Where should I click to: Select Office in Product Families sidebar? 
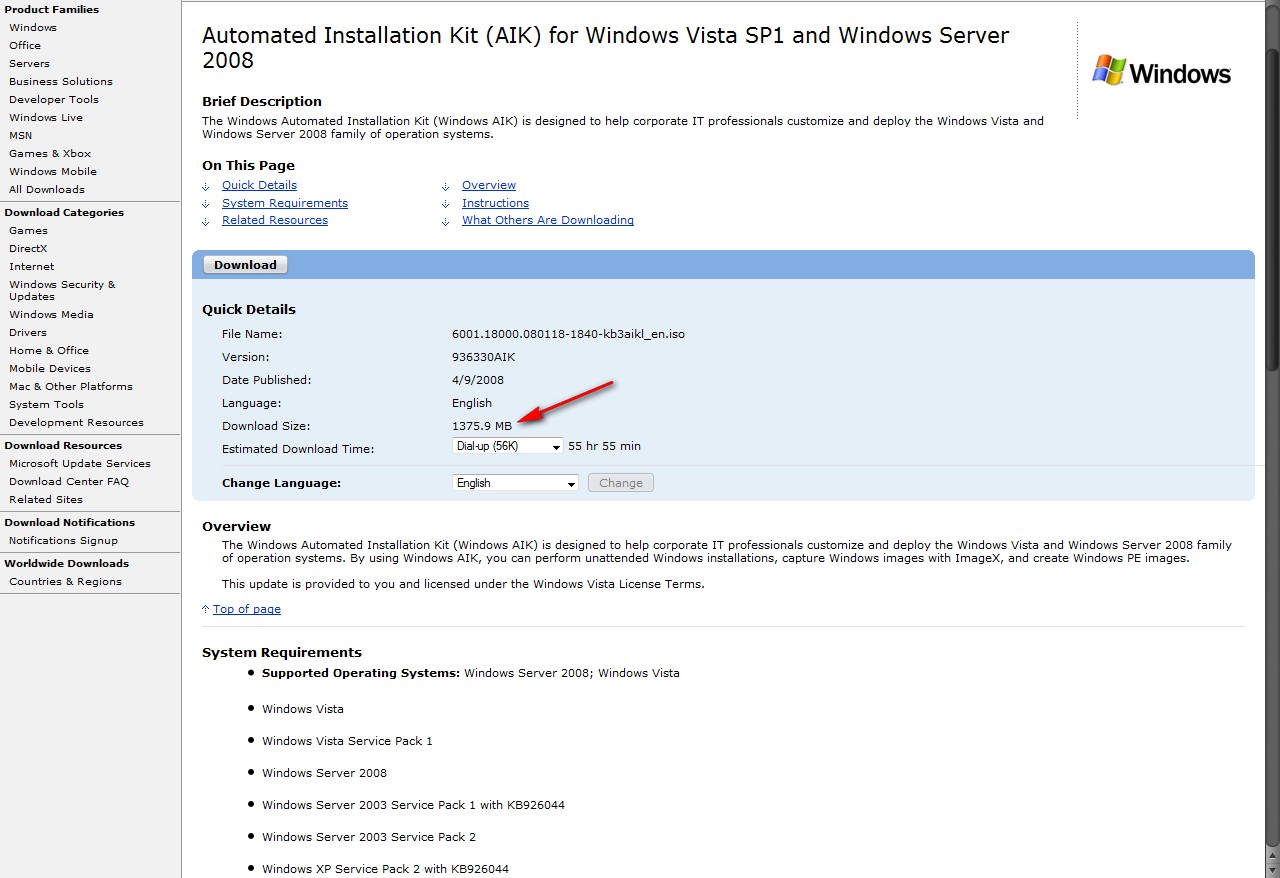coord(25,46)
